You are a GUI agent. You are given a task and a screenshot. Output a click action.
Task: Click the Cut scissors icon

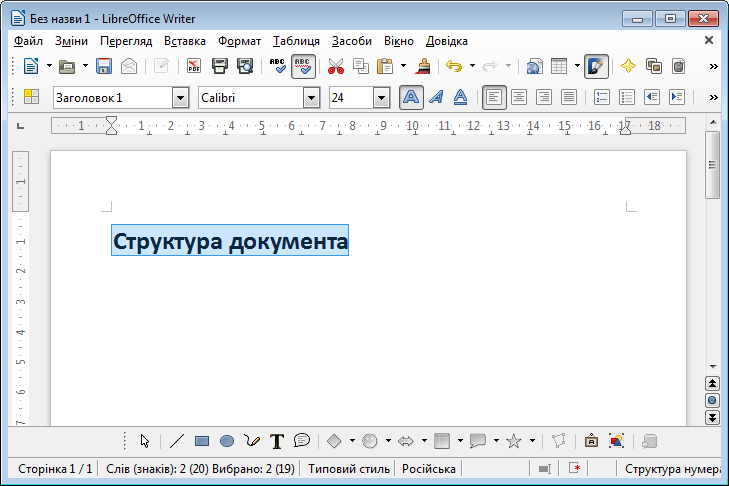point(335,66)
